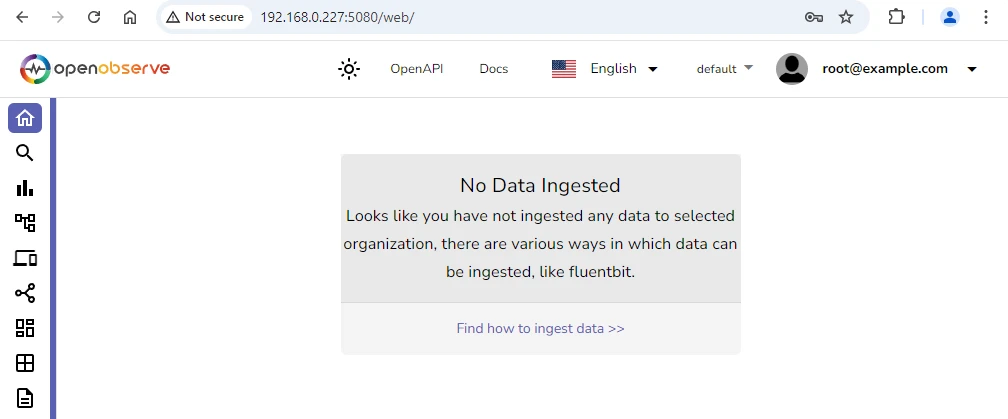Open the Pipelines share-nodes icon

click(25, 293)
